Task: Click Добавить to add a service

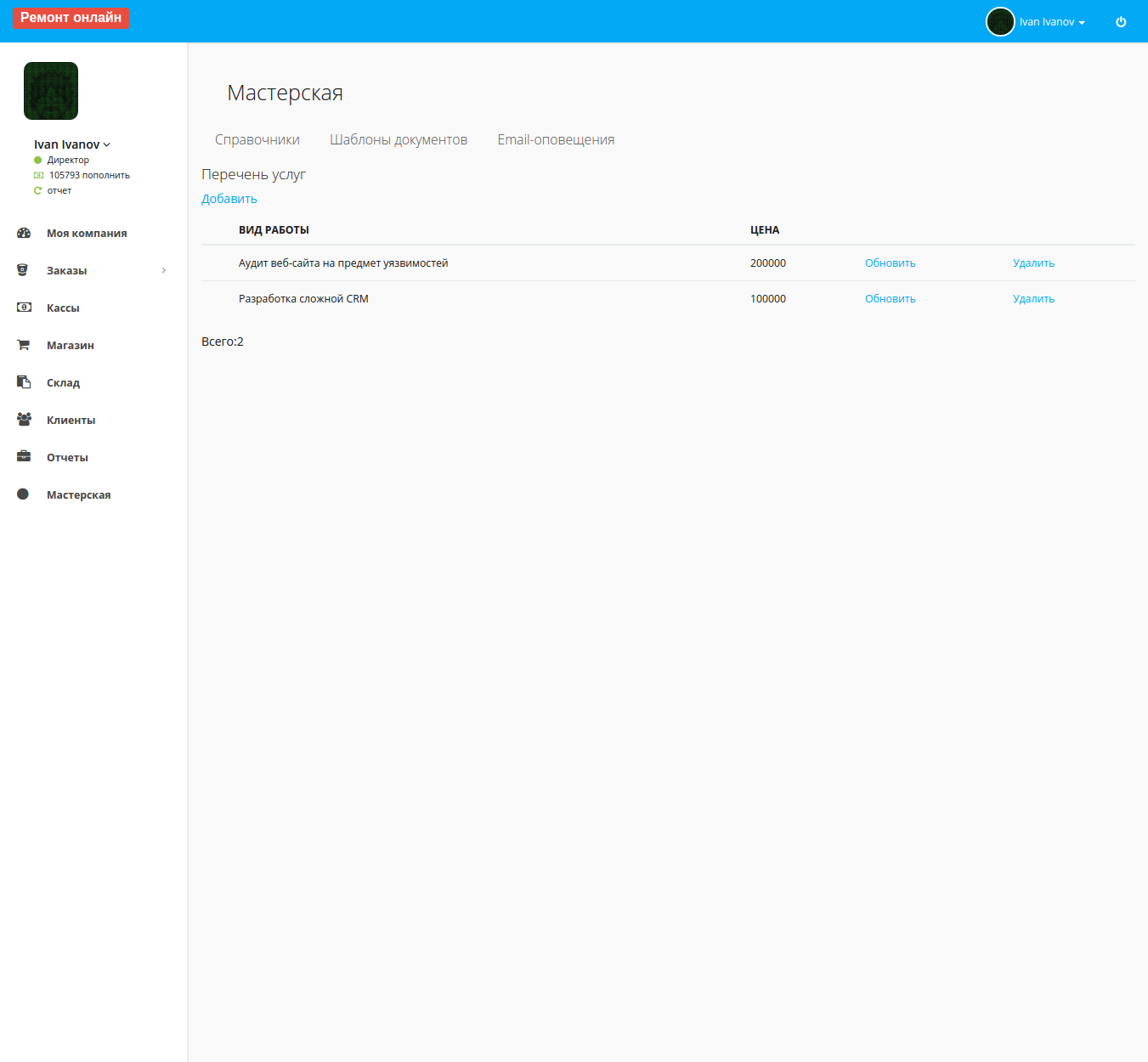Action: (x=229, y=199)
